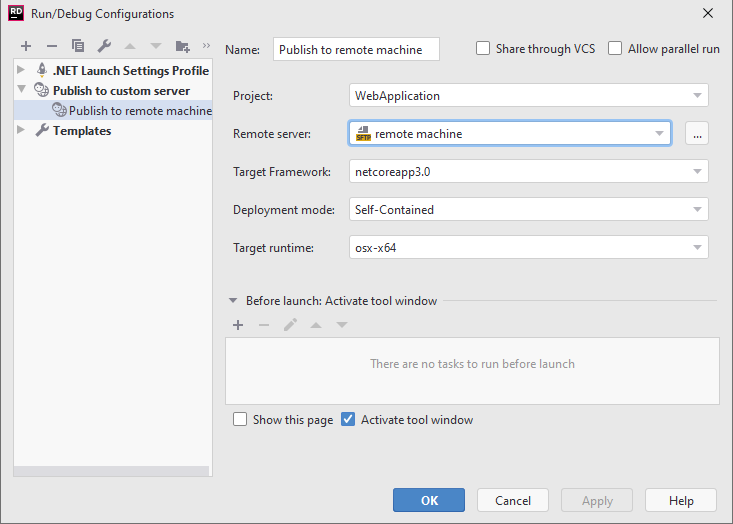Select the Templates tree node

(x=81, y=131)
